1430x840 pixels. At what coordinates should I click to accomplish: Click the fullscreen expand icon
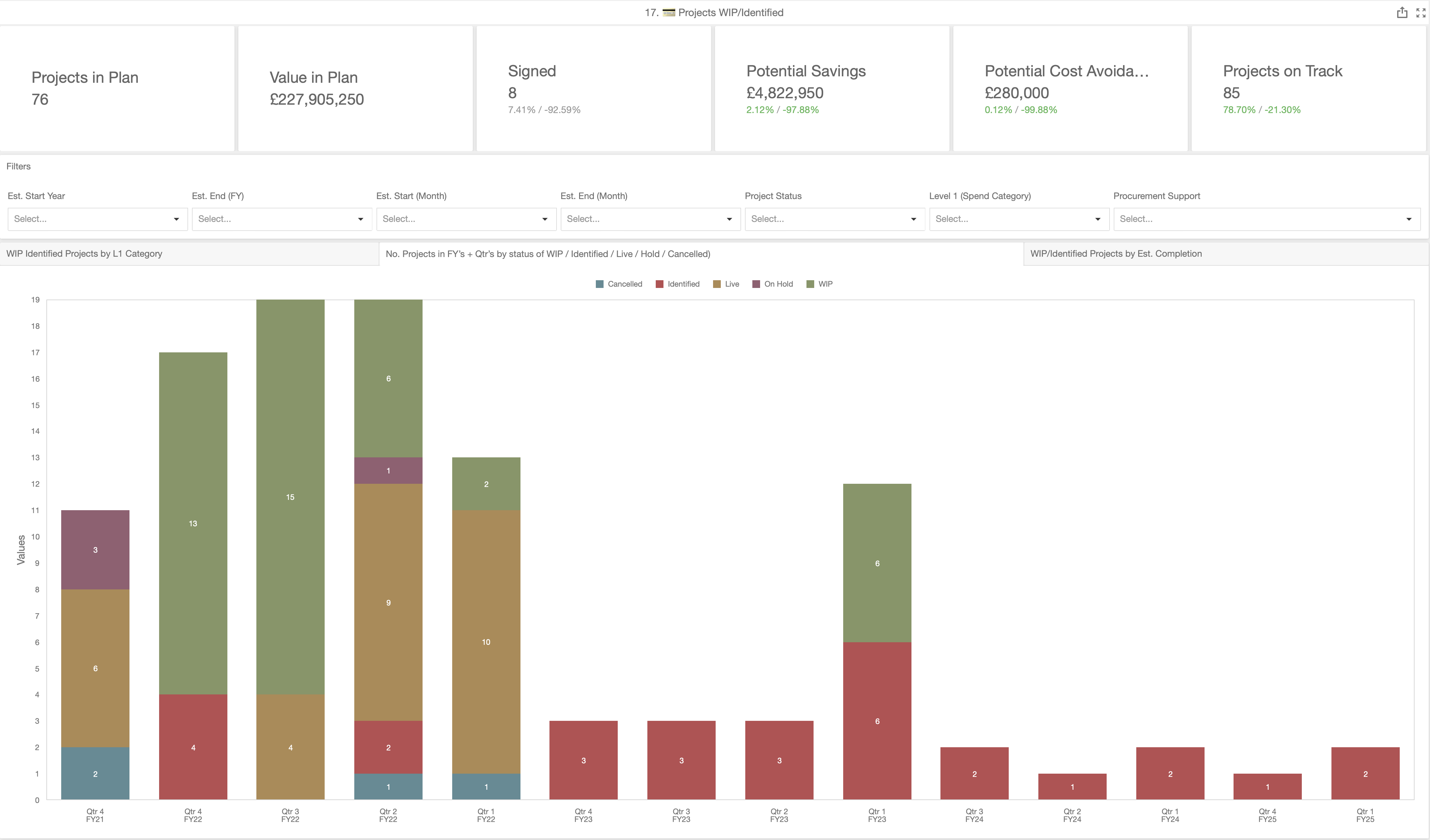coord(1420,13)
